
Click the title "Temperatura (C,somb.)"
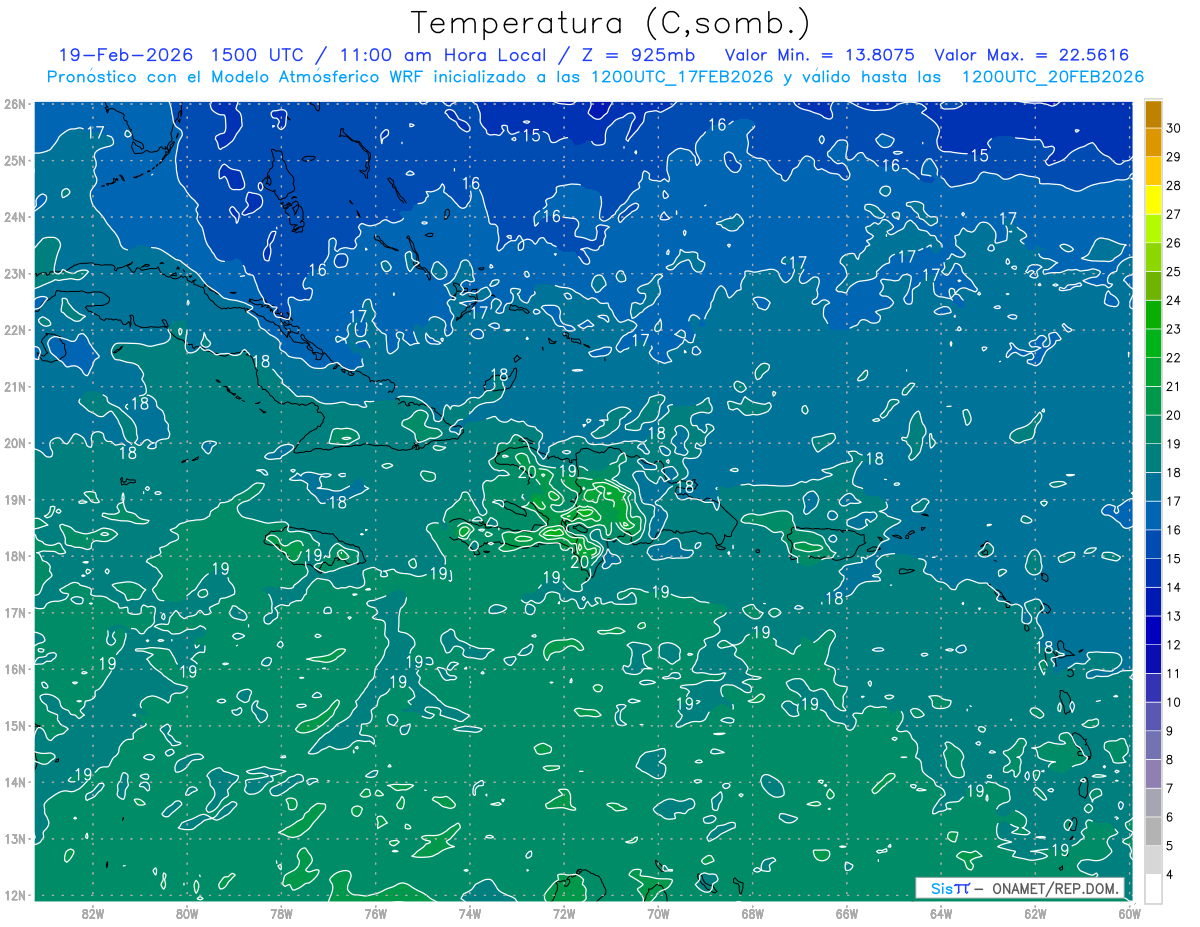[611, 23]
